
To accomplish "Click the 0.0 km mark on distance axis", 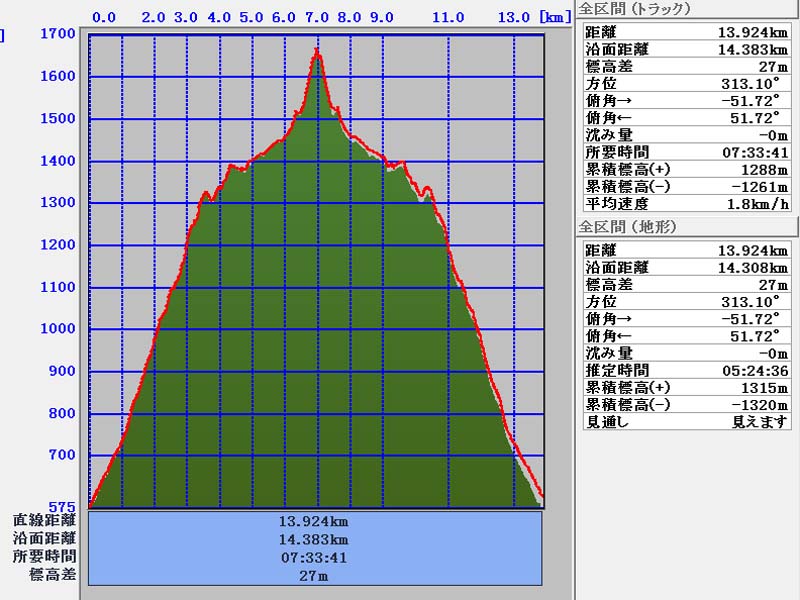I will pos(104,17).
